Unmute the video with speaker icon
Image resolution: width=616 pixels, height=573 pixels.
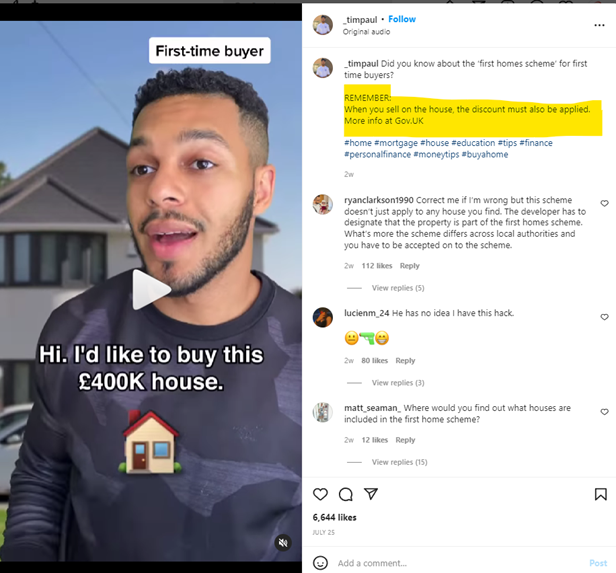[x=283, y=543]
